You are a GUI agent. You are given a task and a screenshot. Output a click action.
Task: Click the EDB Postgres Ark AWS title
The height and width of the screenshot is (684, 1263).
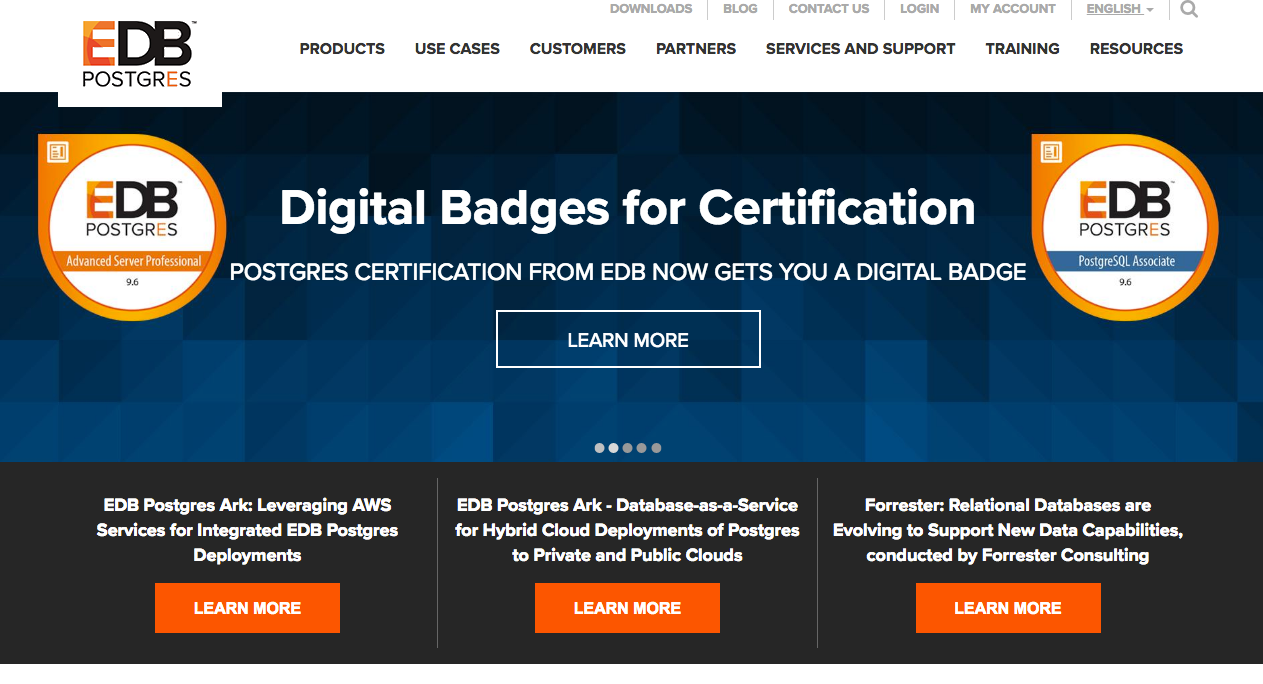click(x=247, y=530)
